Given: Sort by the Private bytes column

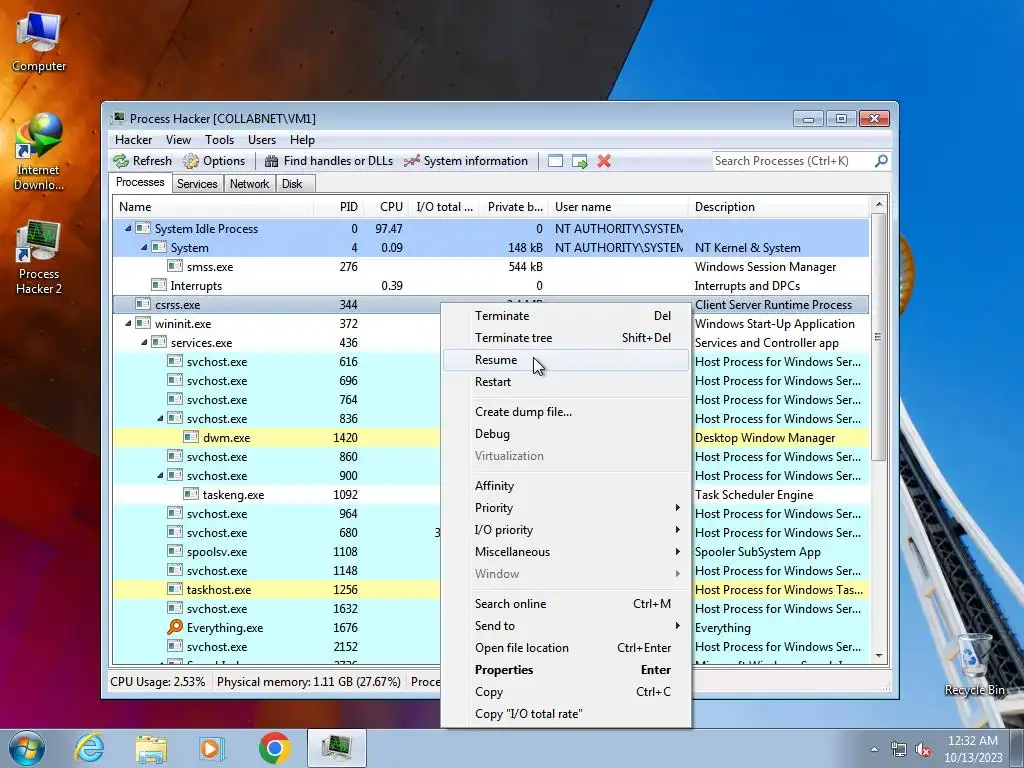Looking at the screenshot, I should tap(514, 207).
